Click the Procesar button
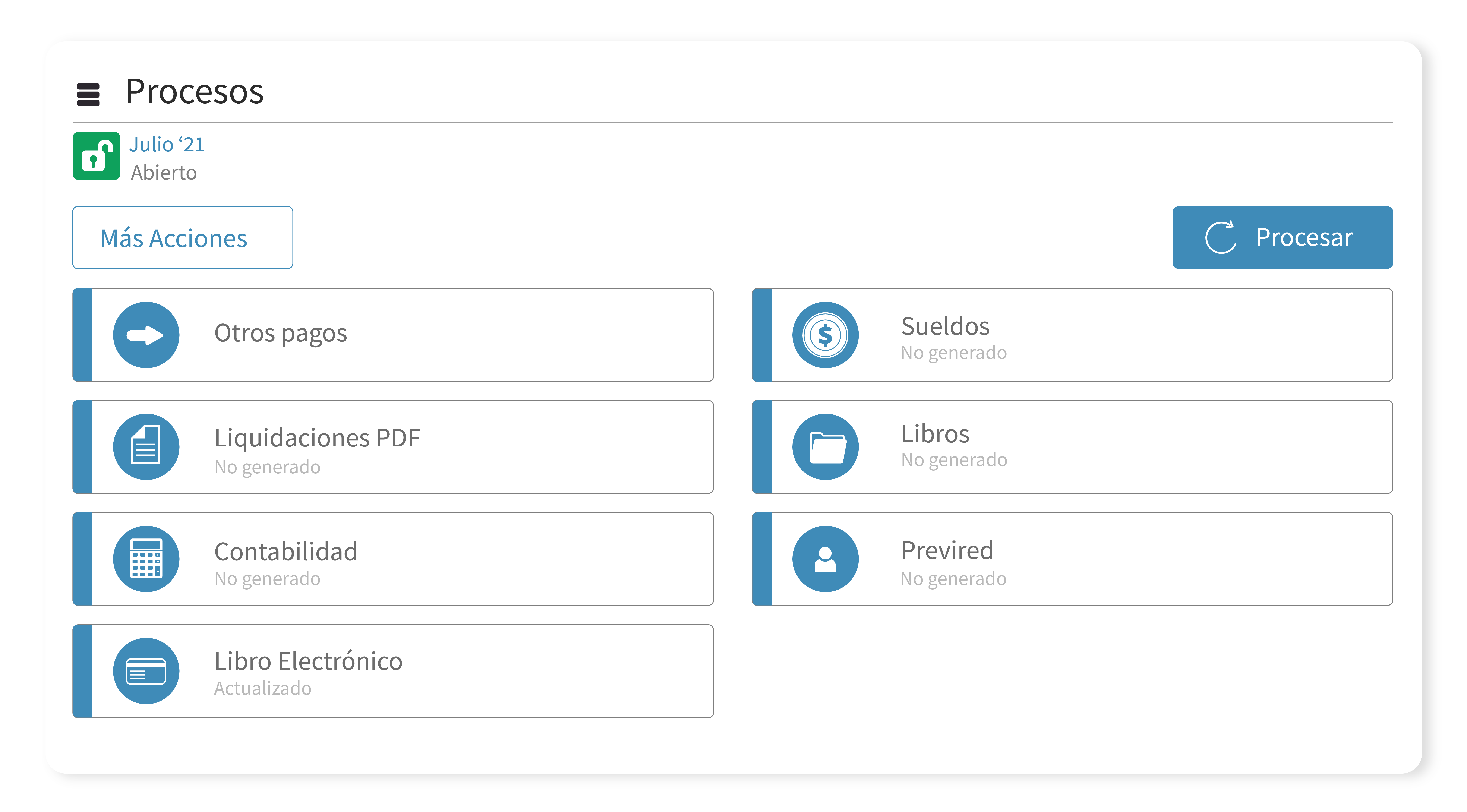1467x812 pixels. click(x=1283, y=237)
